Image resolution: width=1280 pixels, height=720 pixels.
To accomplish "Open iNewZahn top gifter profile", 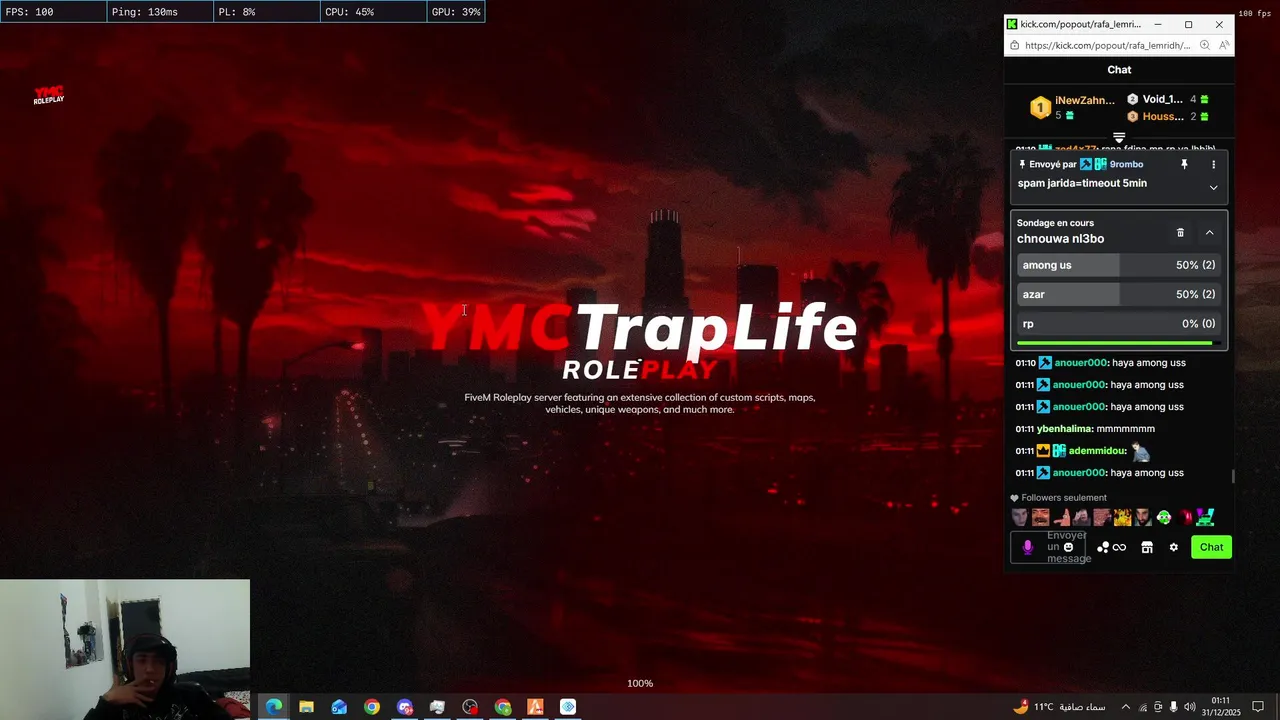I will pos(1084,100).
